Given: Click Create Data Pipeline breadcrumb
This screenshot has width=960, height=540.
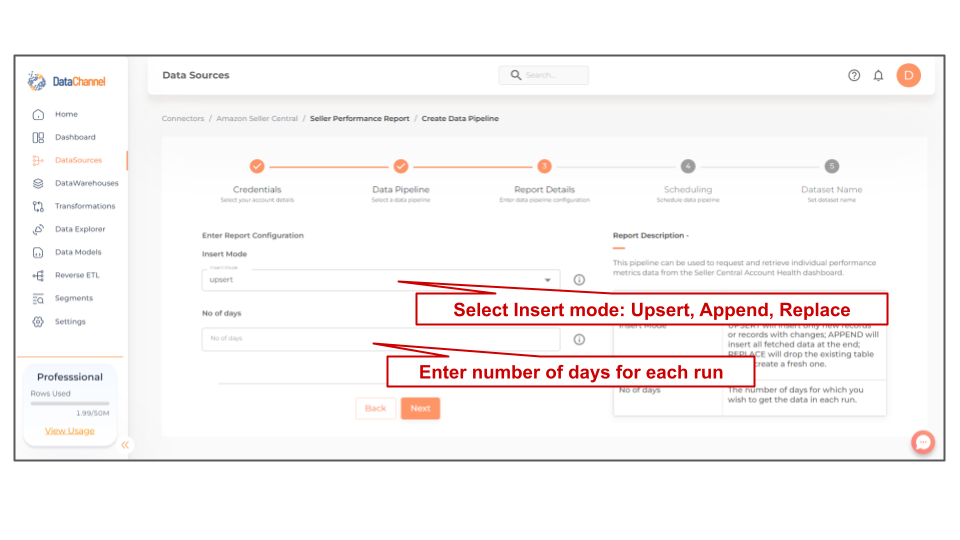Looking at the screenshot, I should 460,119.
